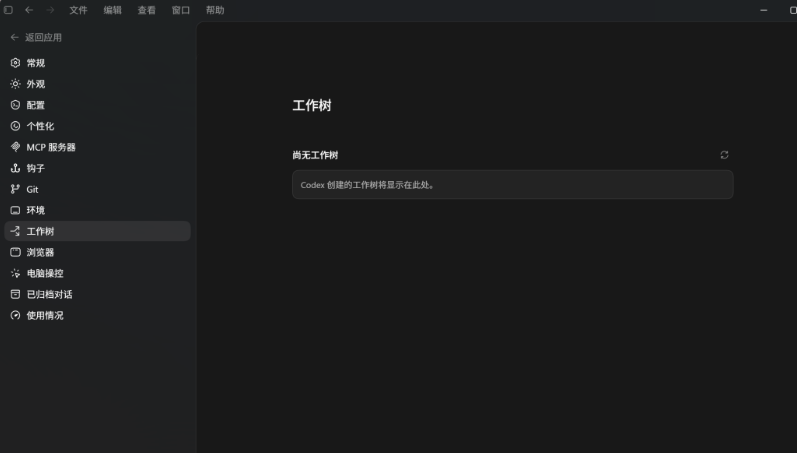This screenshot has height=453, width=797.
Task: Click the 环境 icon
Action: coord(15,210)
